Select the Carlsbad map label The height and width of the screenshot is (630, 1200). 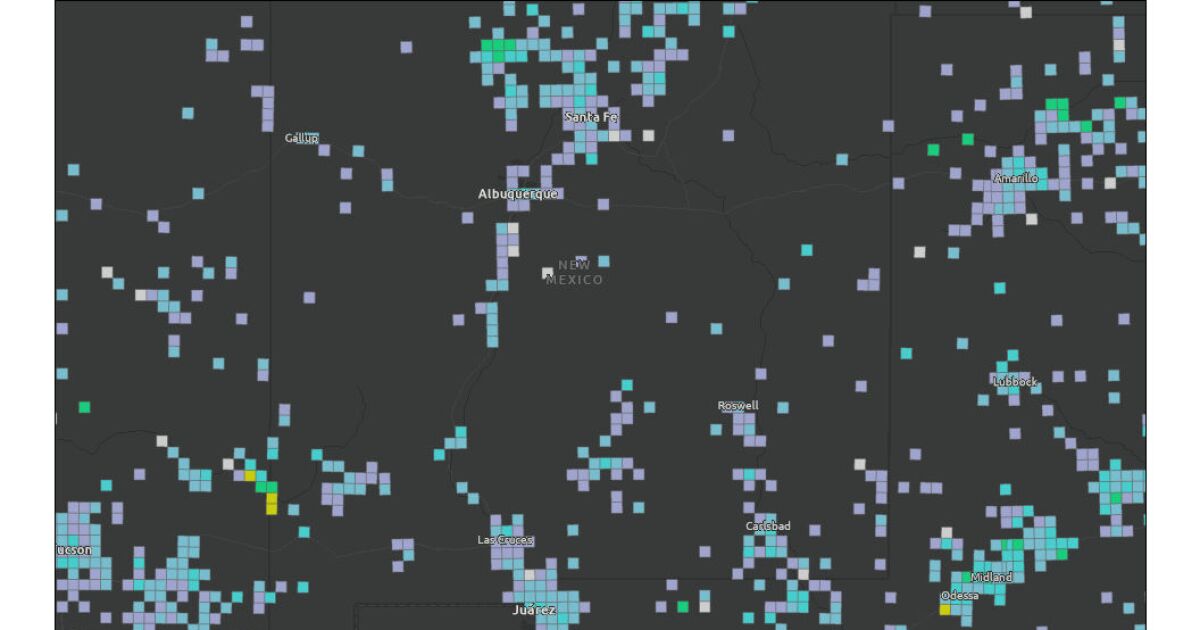point(768,526)
